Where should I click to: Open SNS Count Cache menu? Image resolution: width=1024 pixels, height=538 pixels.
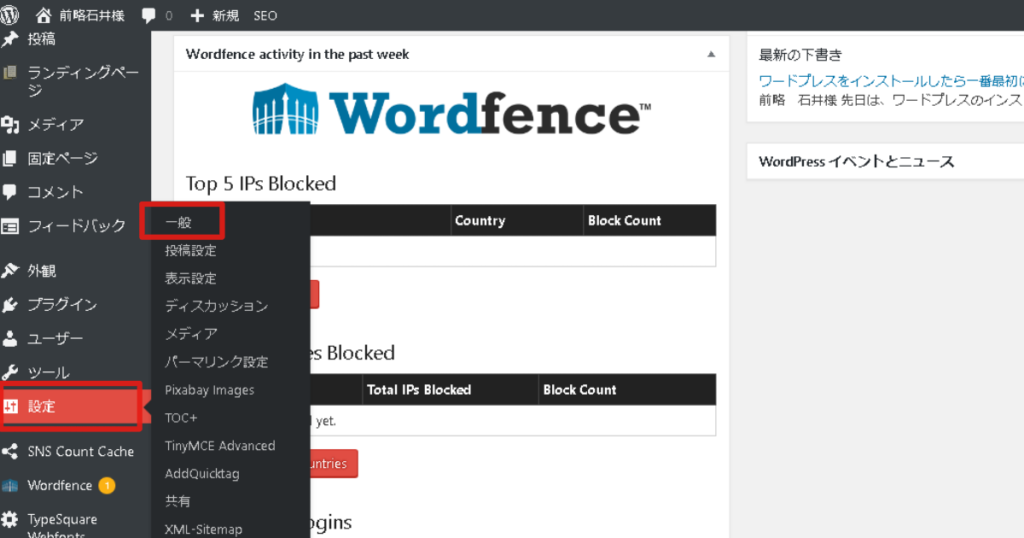tap(80, 451)
